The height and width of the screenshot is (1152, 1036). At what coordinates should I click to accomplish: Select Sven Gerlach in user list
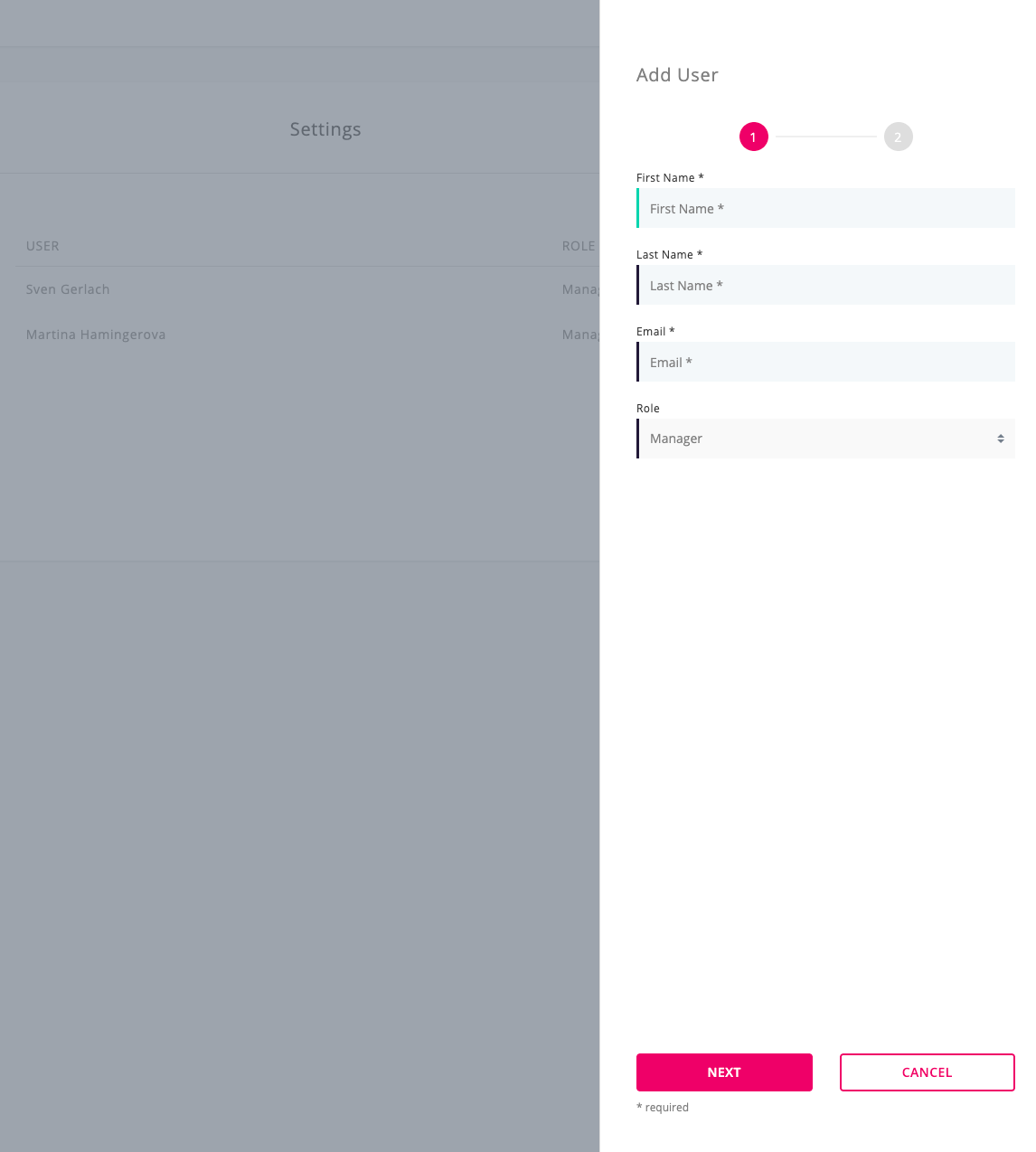[x=68, y=289]
